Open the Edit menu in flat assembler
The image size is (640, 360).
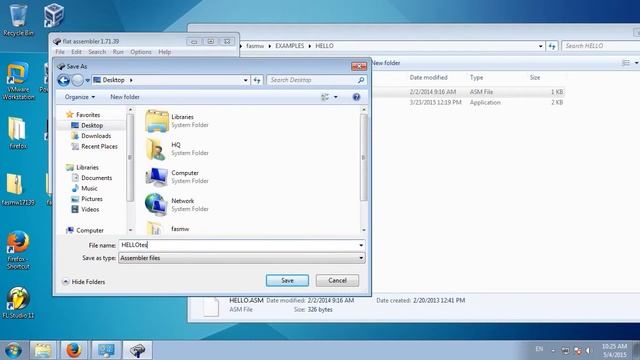click(76, 52)
